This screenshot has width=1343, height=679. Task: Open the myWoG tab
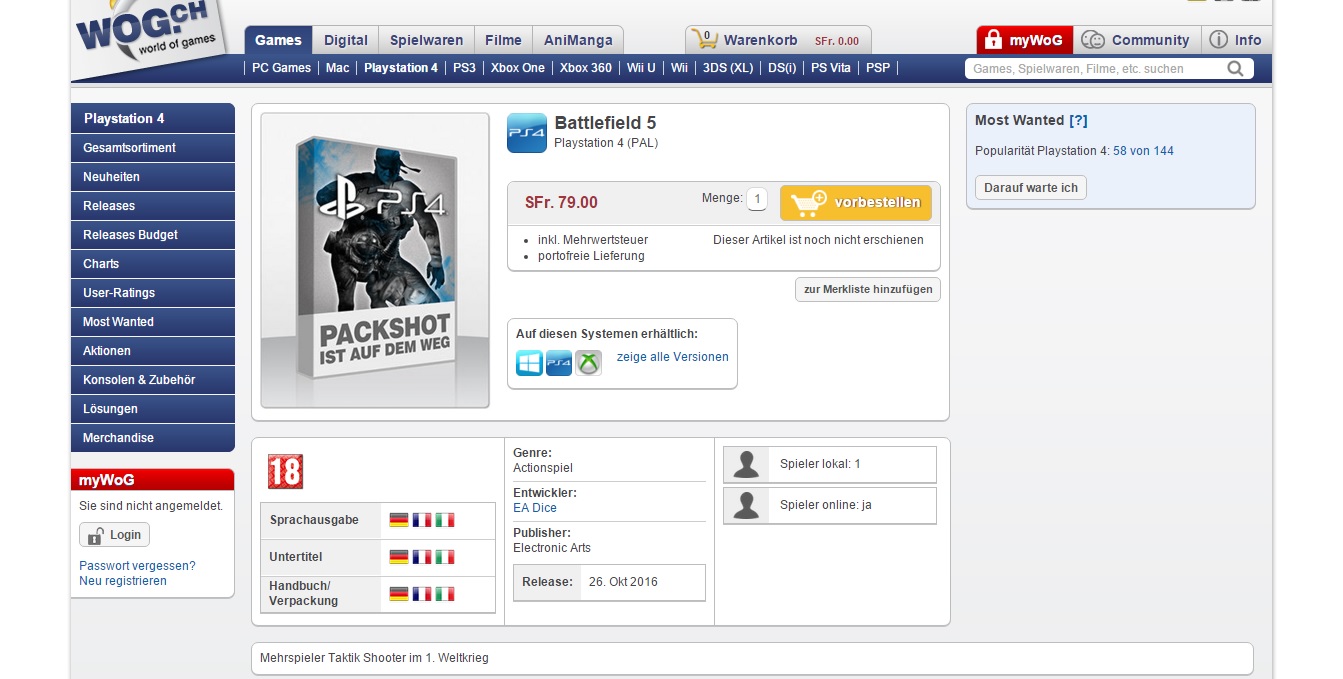(1025, 40)
